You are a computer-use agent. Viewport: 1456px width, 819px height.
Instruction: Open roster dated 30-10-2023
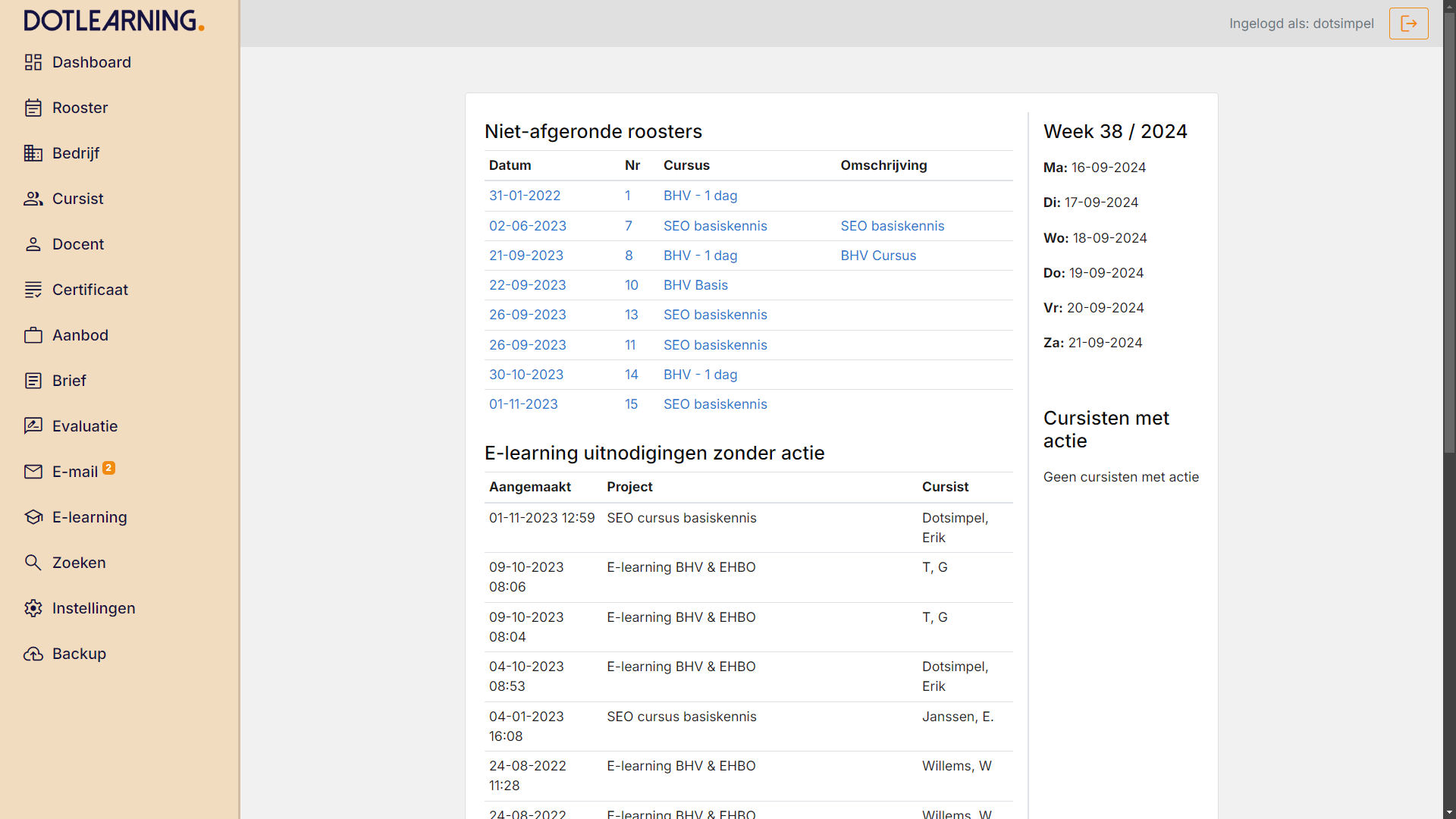click(x=526, y=375)
